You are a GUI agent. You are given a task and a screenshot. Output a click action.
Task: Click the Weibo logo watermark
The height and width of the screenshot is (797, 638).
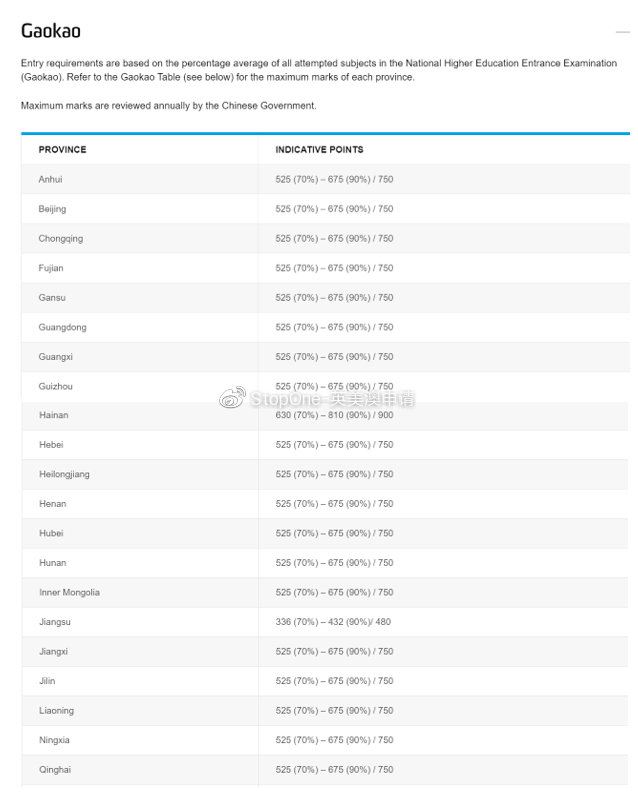[x=232, y=397]
